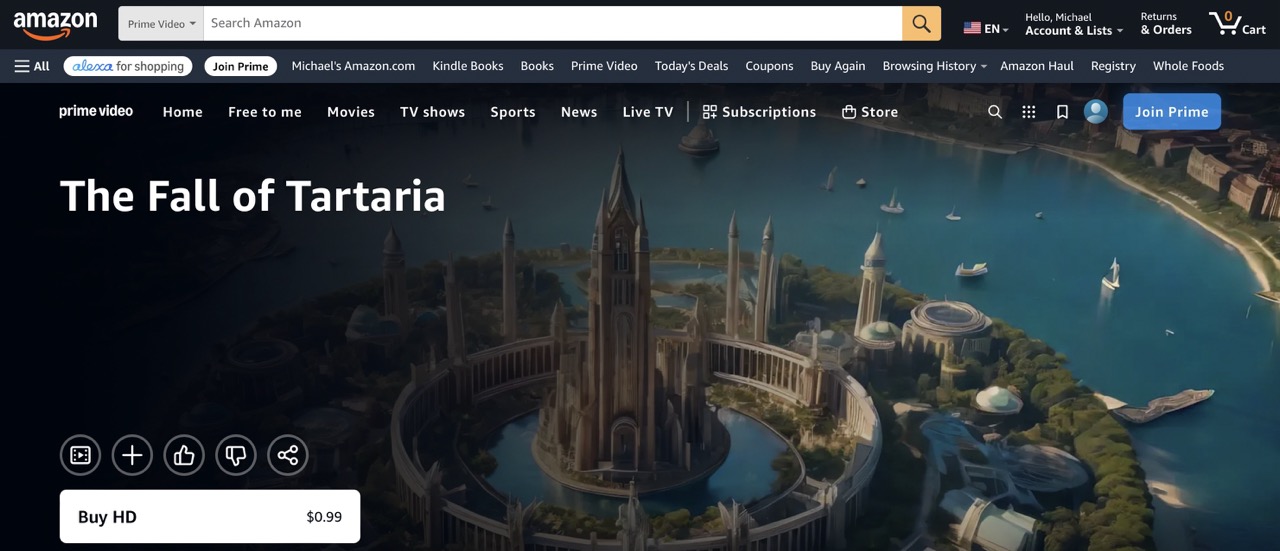
Task: Open Whole Foods link
Action: [x=1188, y=66]
